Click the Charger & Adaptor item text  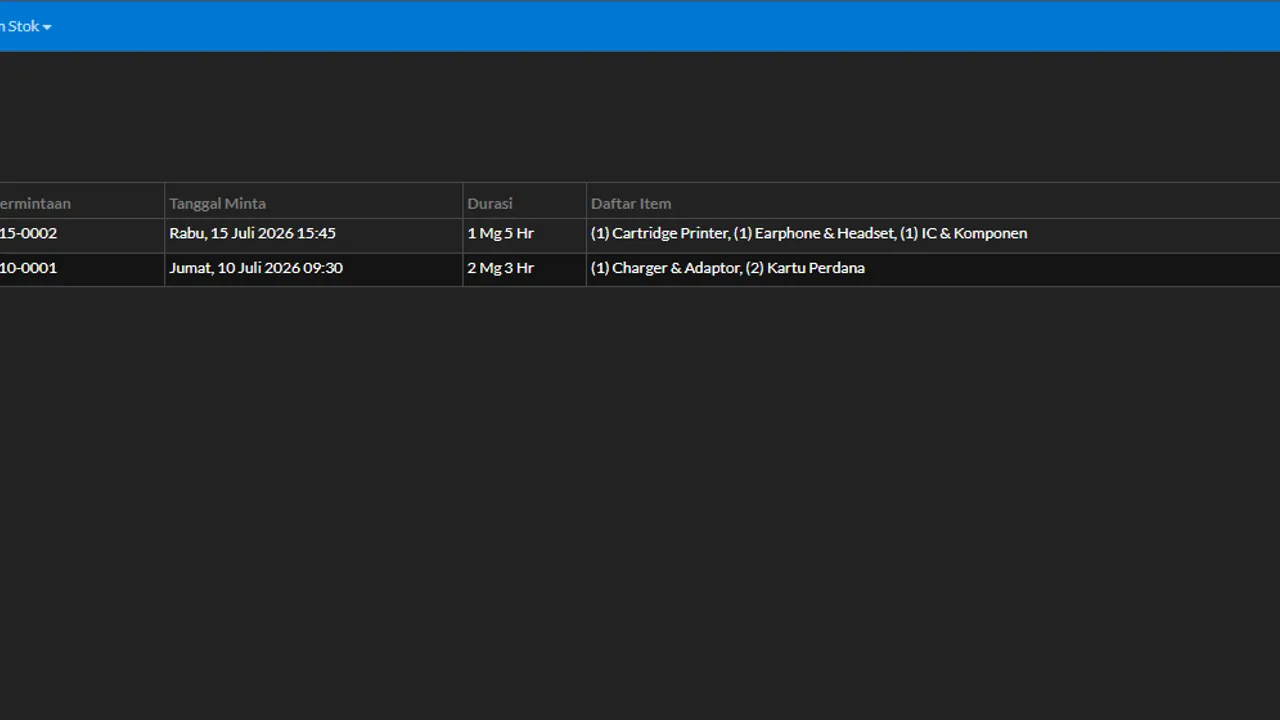[x=676, y=268]
